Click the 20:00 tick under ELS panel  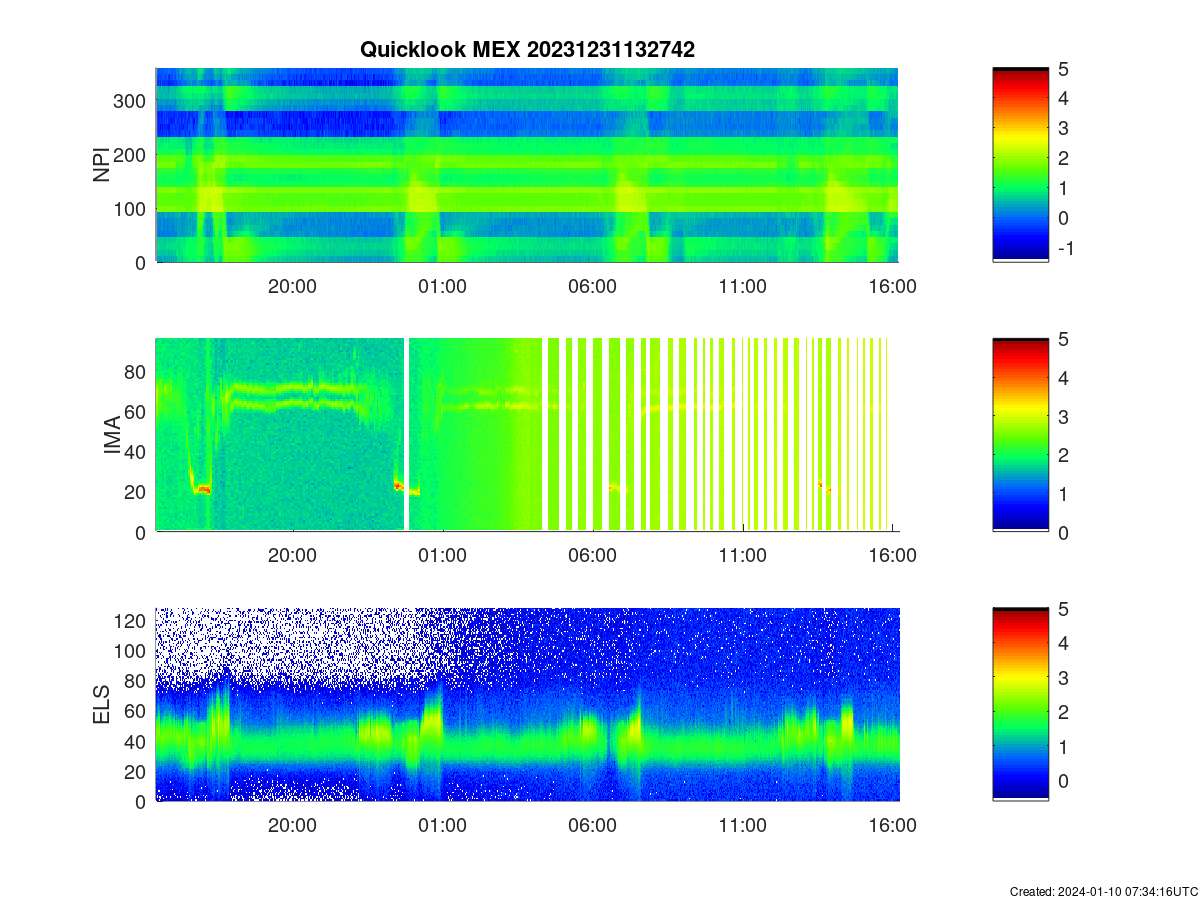point(292,826)
